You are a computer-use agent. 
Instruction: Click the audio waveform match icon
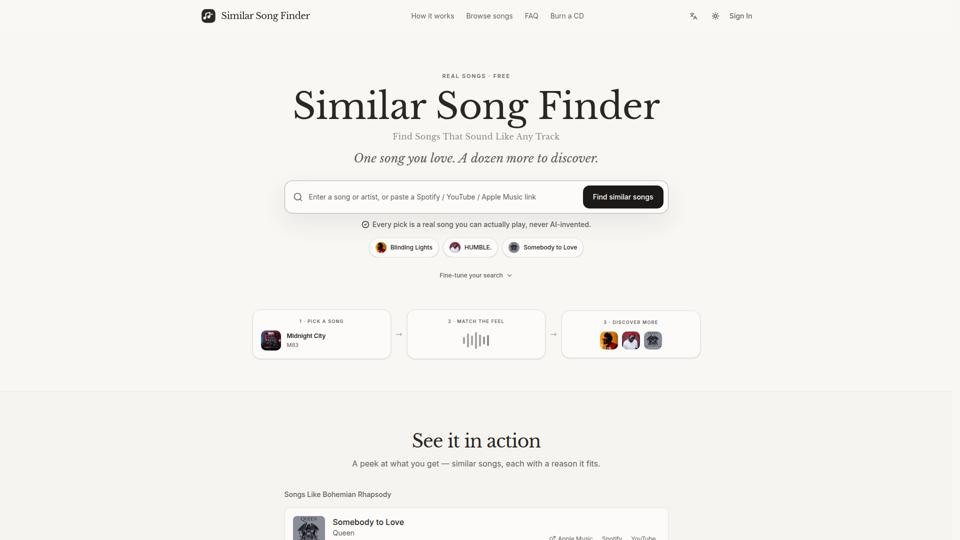pyautogui.click(x=476, y=340)
